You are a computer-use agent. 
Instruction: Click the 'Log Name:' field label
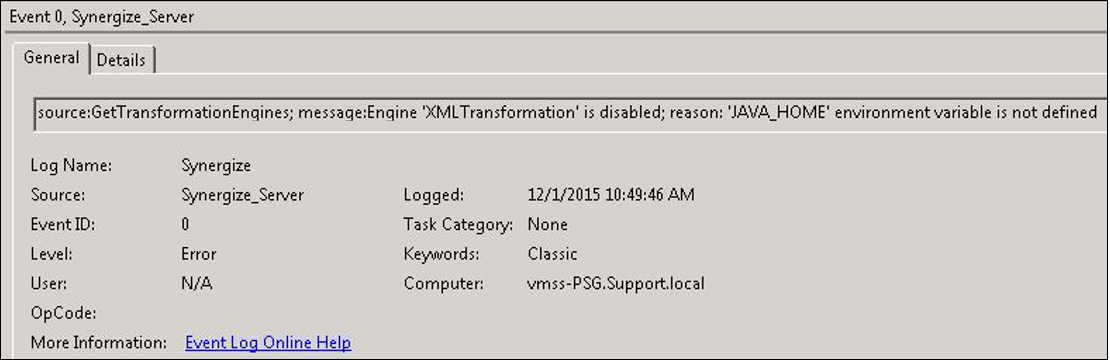point(71,166)
